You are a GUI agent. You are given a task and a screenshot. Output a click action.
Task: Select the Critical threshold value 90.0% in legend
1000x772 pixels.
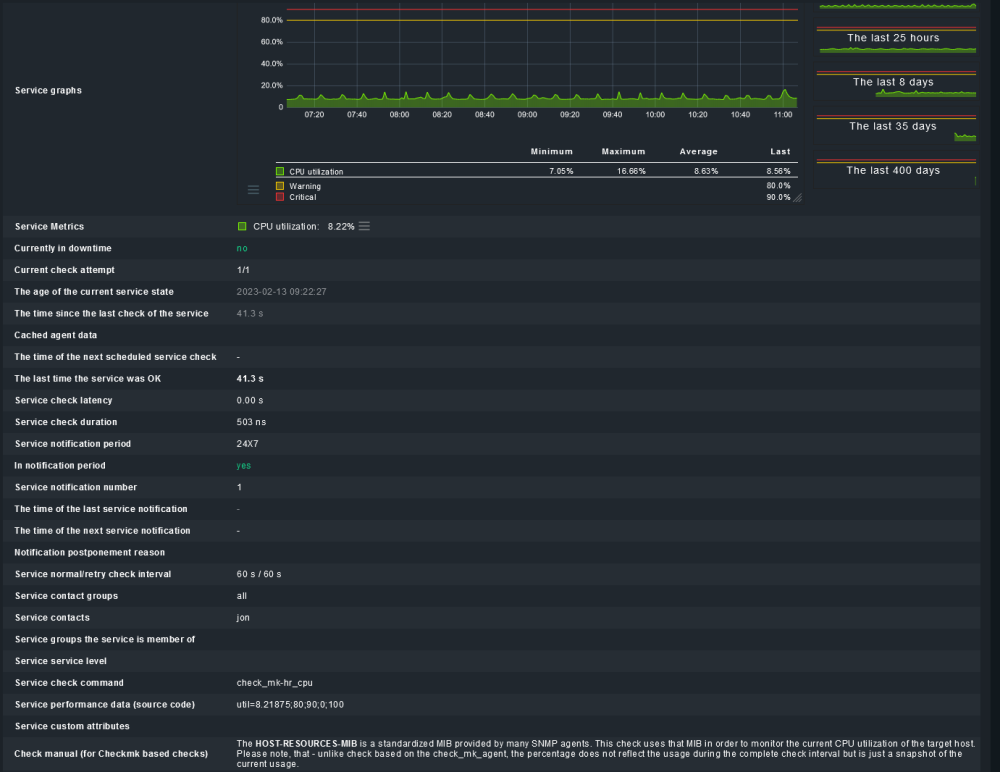778,197
